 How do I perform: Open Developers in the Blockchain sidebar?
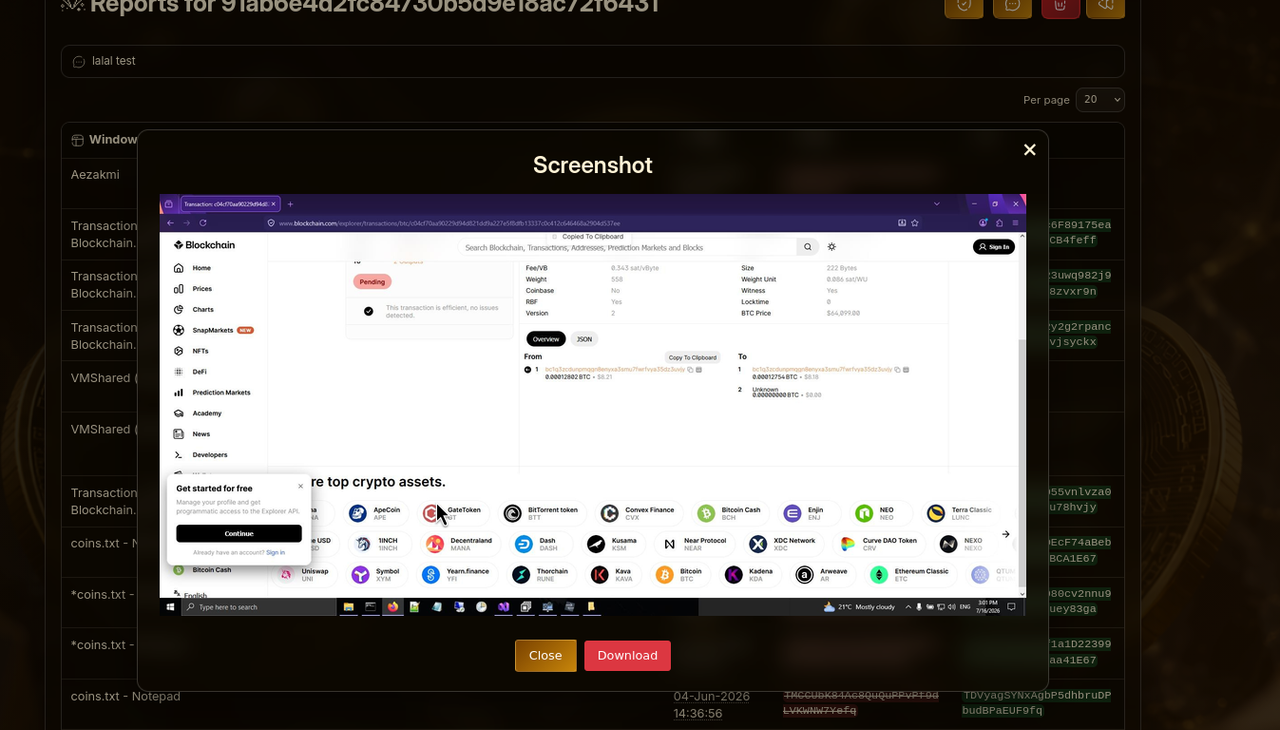coord(201,455)
